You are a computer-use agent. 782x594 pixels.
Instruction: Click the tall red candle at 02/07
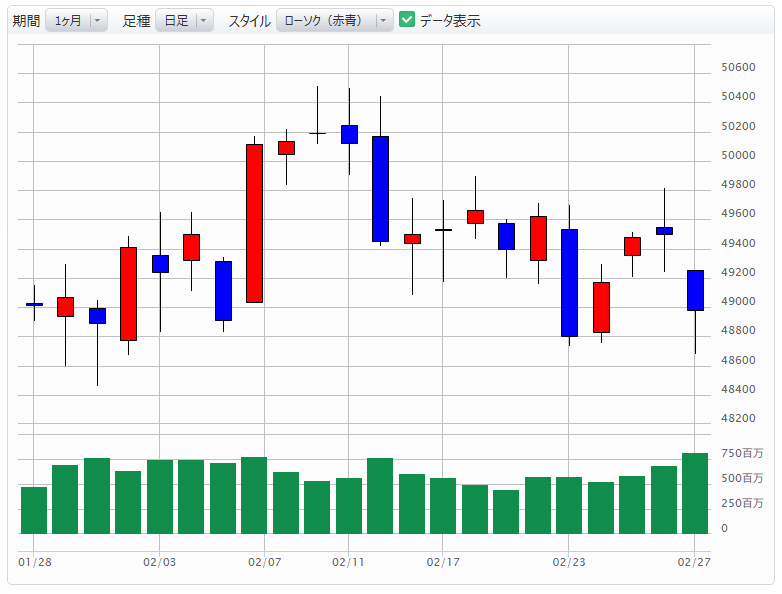tap(254, 223)
